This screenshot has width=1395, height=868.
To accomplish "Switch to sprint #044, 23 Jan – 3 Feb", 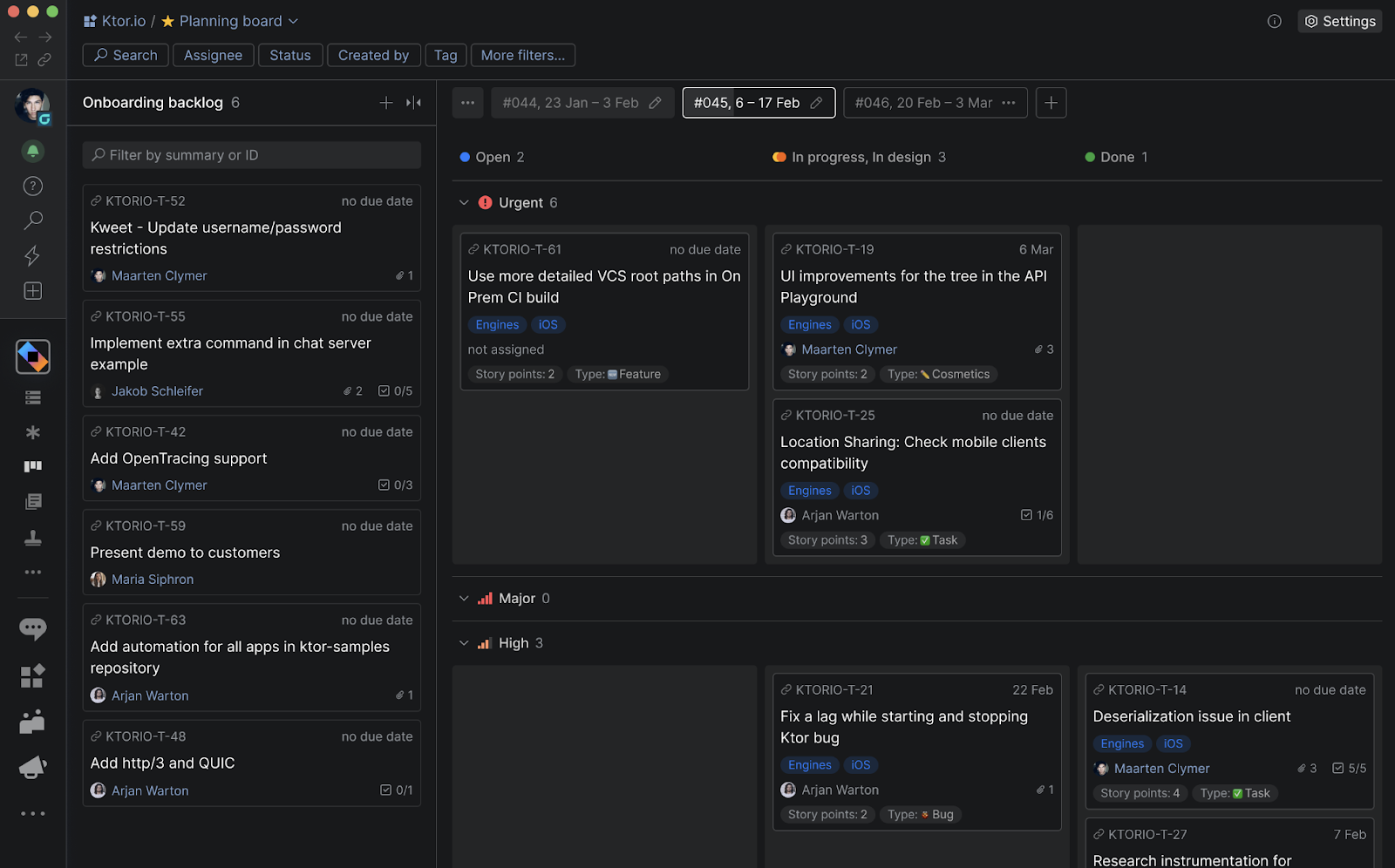I will tap(570, 103).
